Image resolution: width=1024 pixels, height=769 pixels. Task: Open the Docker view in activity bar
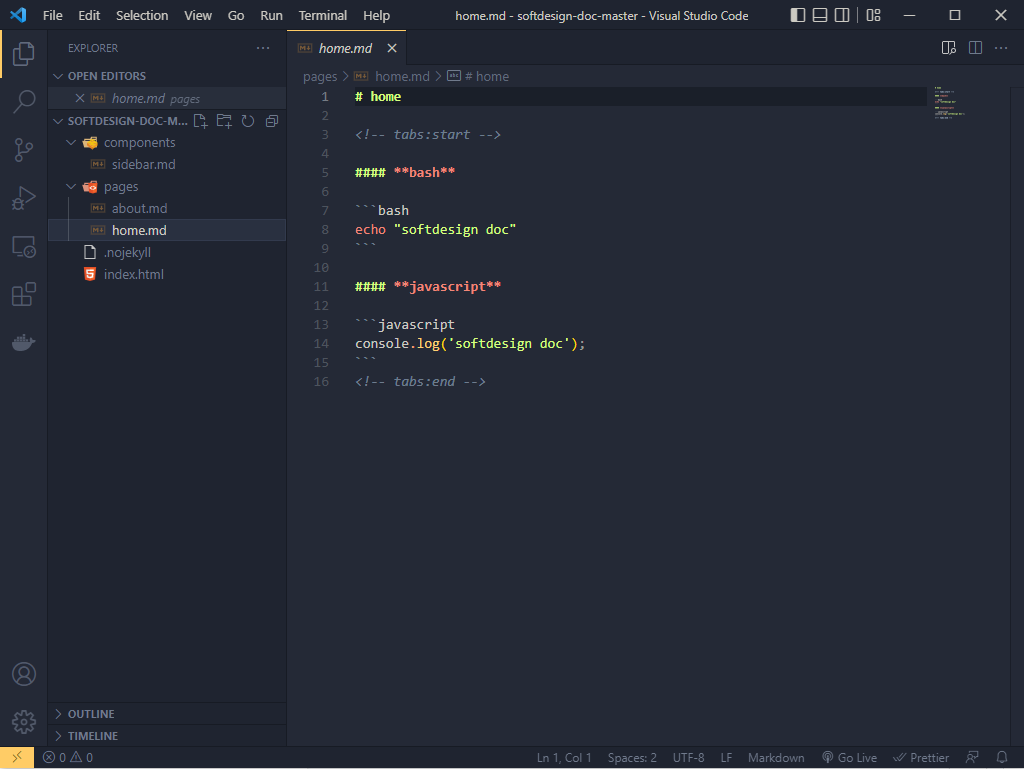tap(24, 342)
